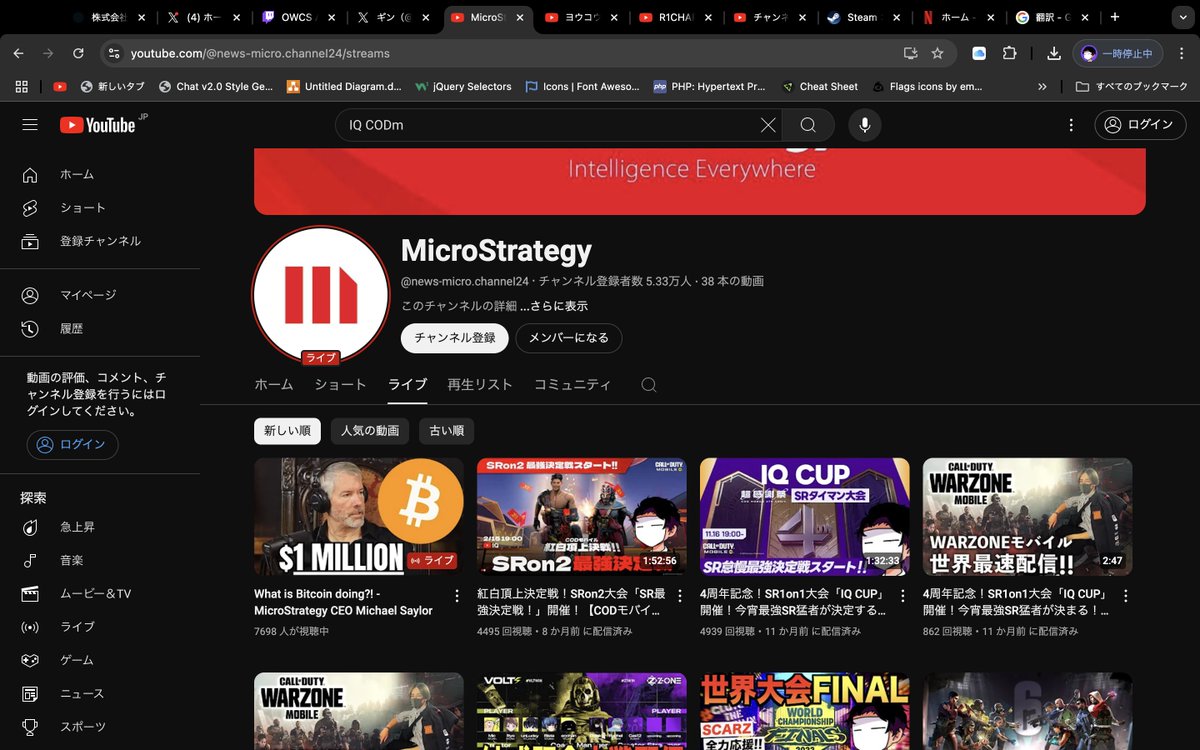Bookmark this page with the star icon

937,53
